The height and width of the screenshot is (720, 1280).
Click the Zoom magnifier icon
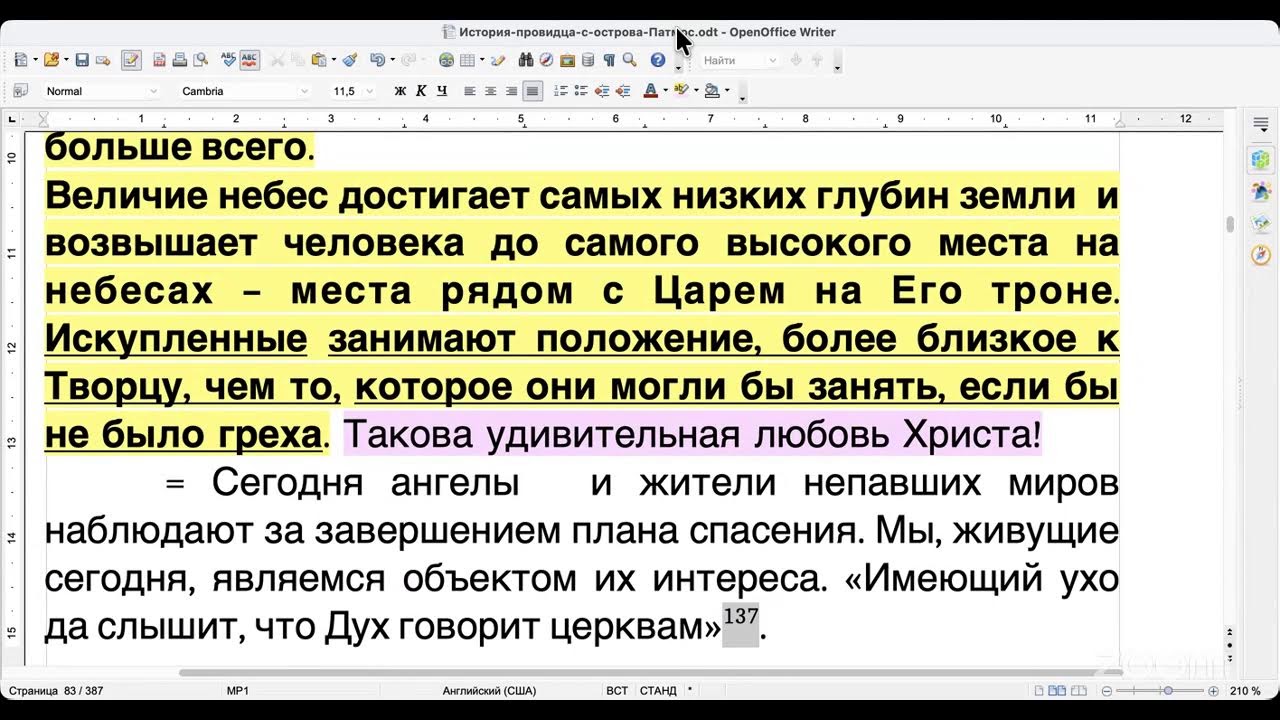[x=629, y=60]
